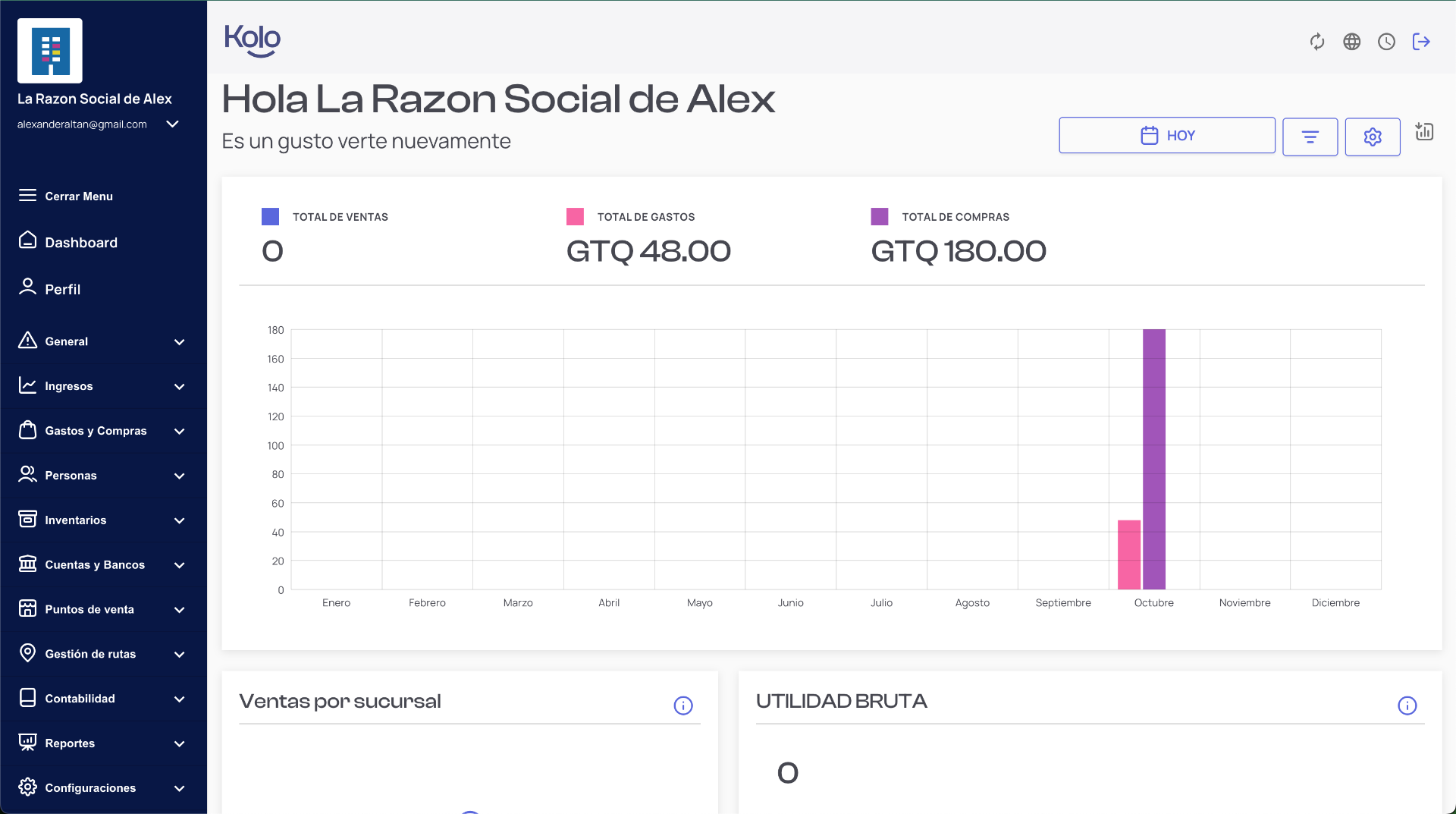The width and height of the screenshot is (1456, 814).
Task: Toggle Total de Compras legend swatch
Action: (x=880, y=217)
